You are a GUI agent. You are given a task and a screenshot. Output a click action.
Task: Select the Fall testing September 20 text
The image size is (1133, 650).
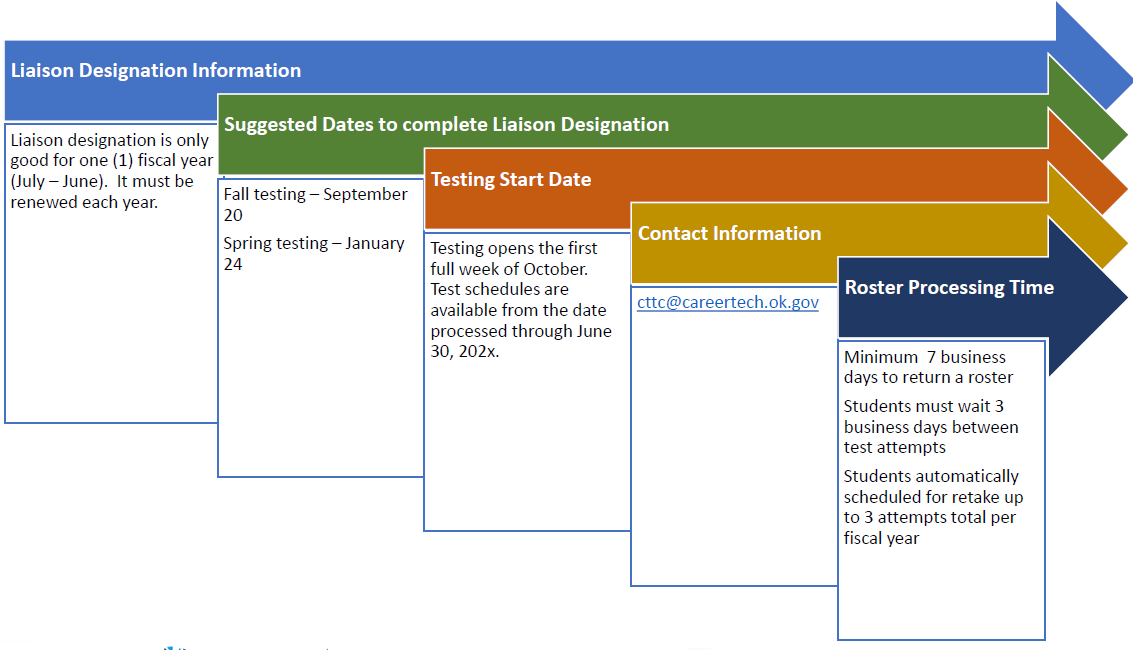click(313, 204)
